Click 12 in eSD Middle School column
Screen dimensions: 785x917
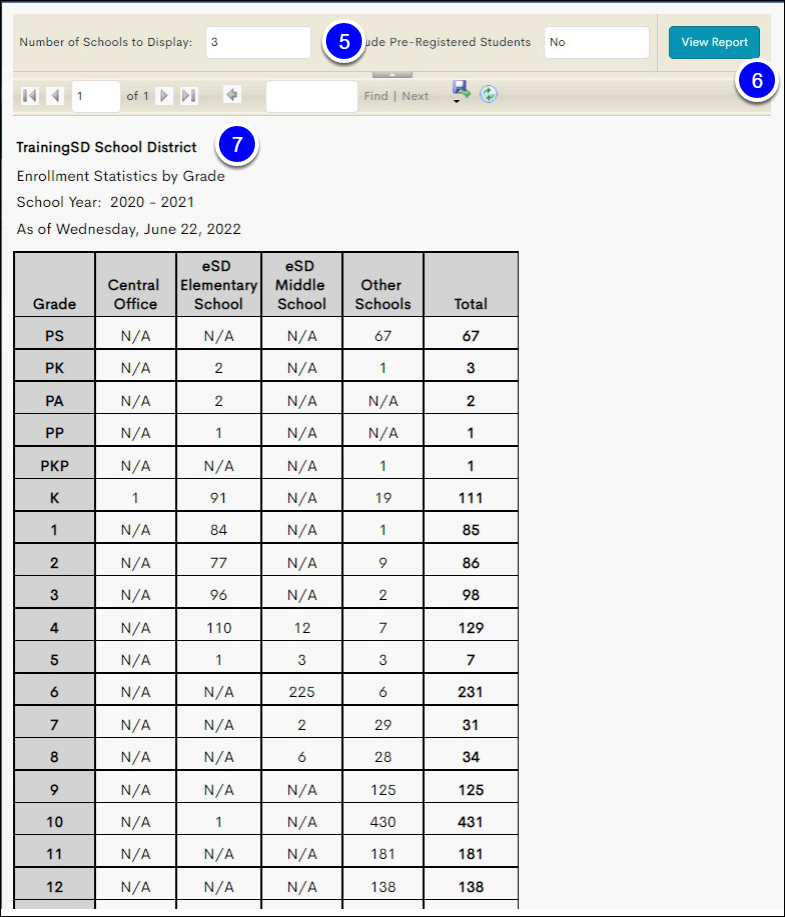pos(302,628)
